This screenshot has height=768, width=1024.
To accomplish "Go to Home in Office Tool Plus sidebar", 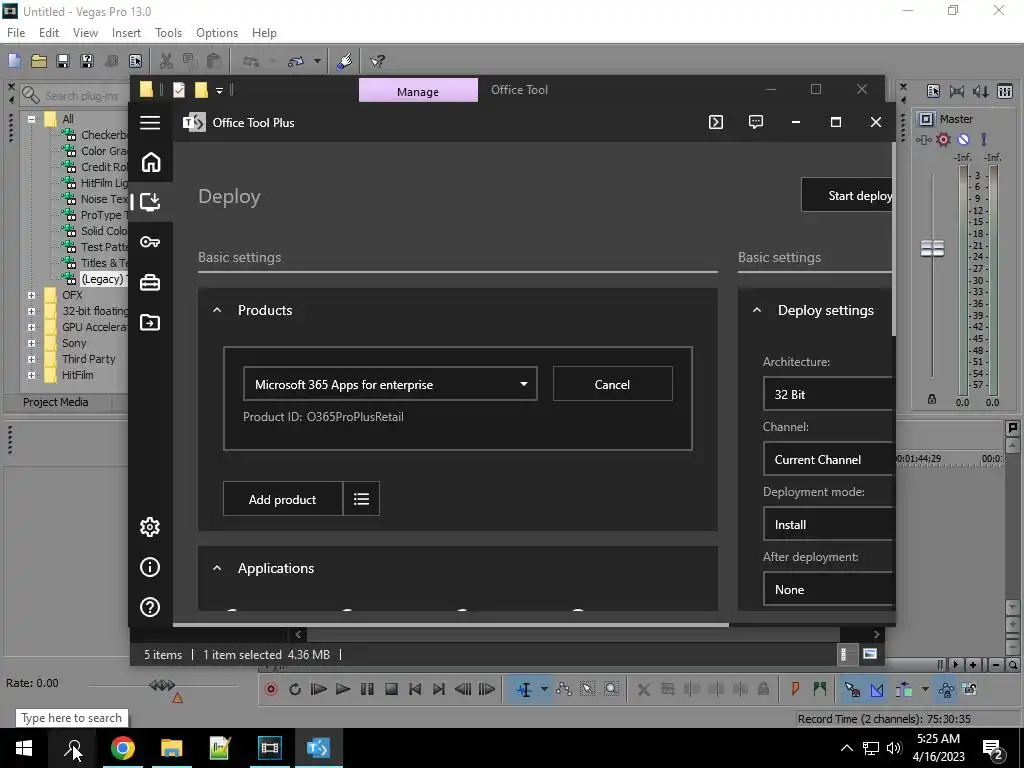I will [x=151, y=162].
